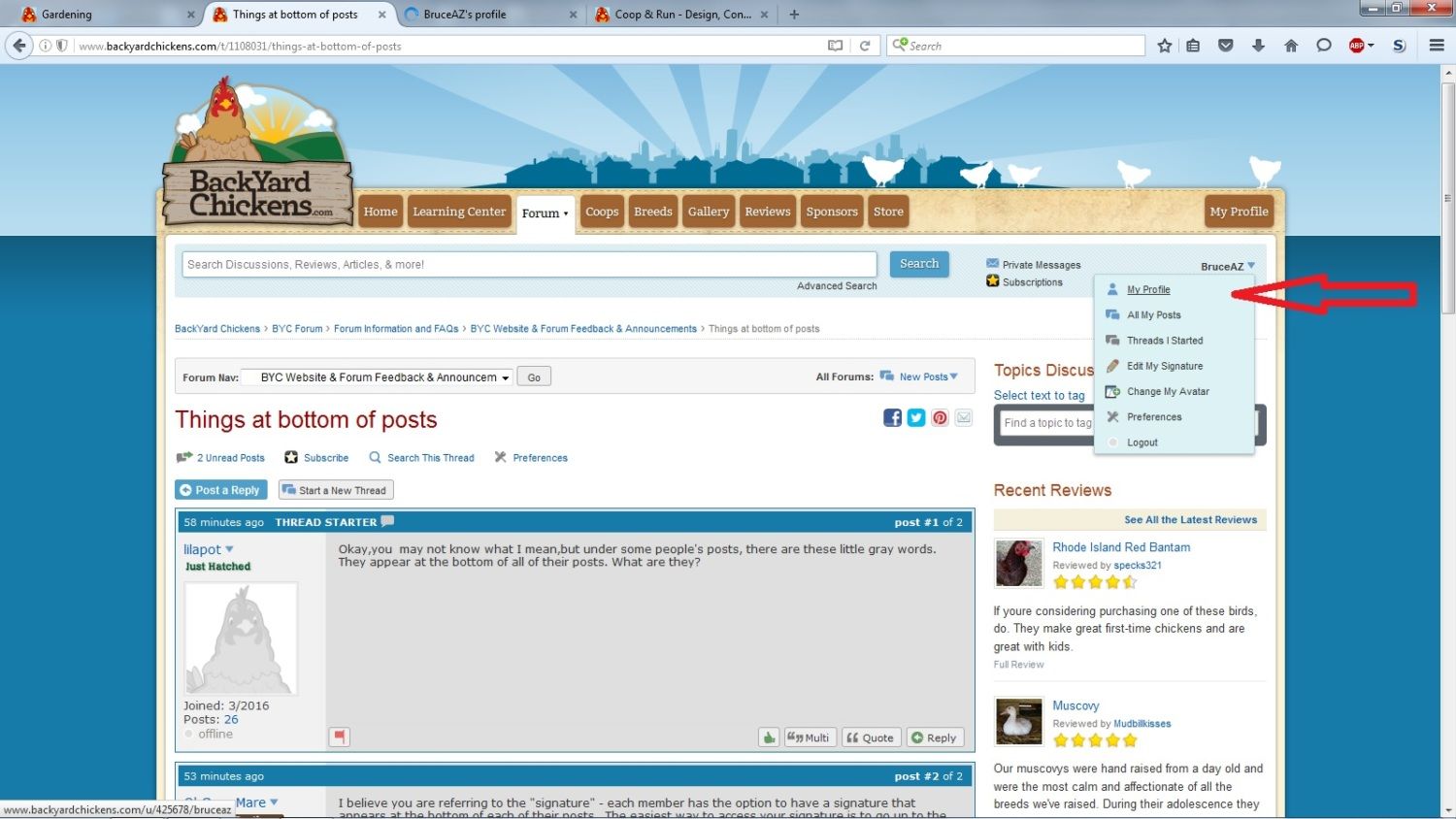This screenshot has height=819, width=1456.
Task: Choose Change My Avatar from menu
Action: [x=1168, y=391]
